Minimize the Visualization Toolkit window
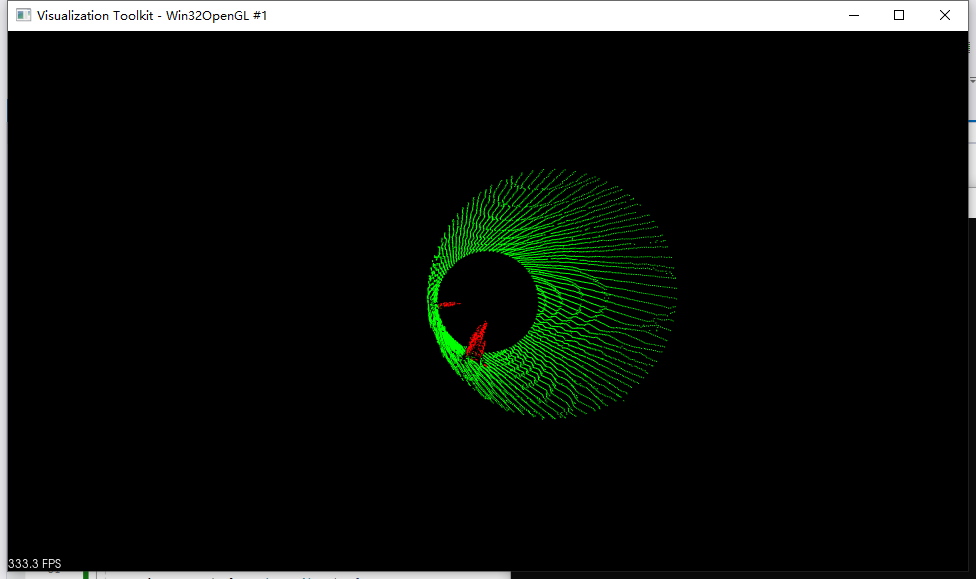976x579 pixels. click(x=854, y=15)
